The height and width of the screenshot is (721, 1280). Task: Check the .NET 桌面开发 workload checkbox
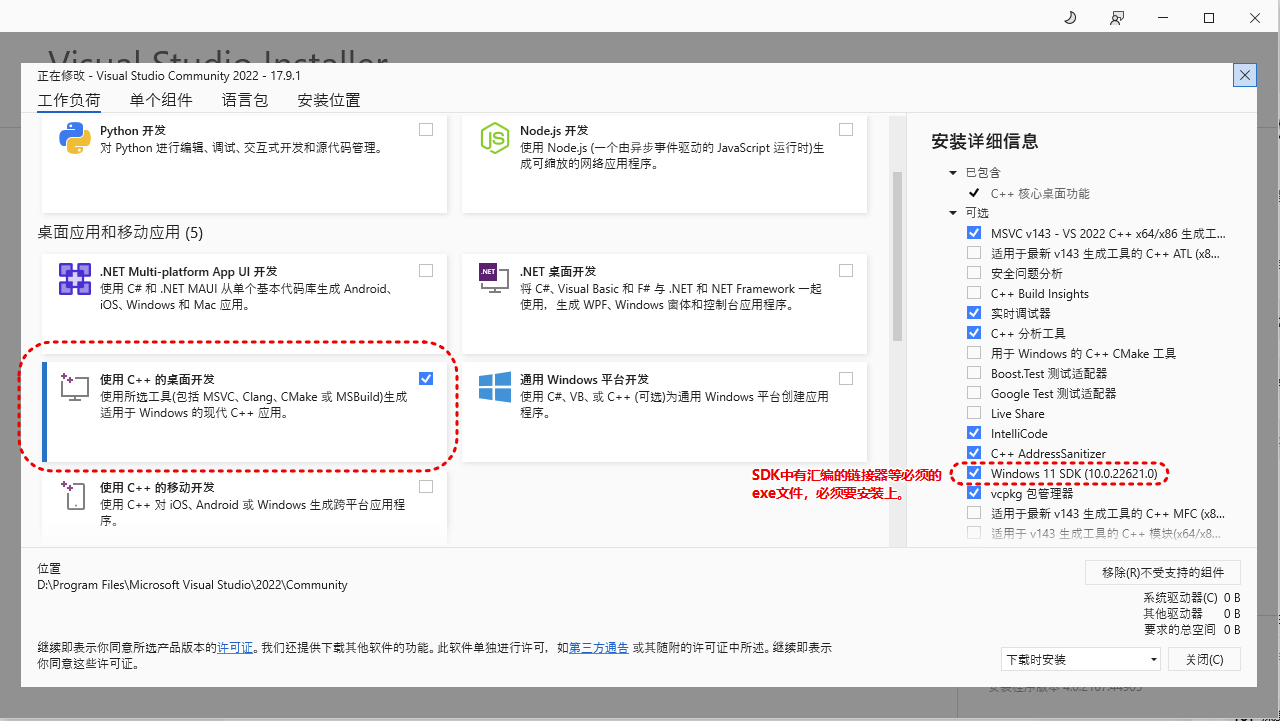click(x=846, y=270)
